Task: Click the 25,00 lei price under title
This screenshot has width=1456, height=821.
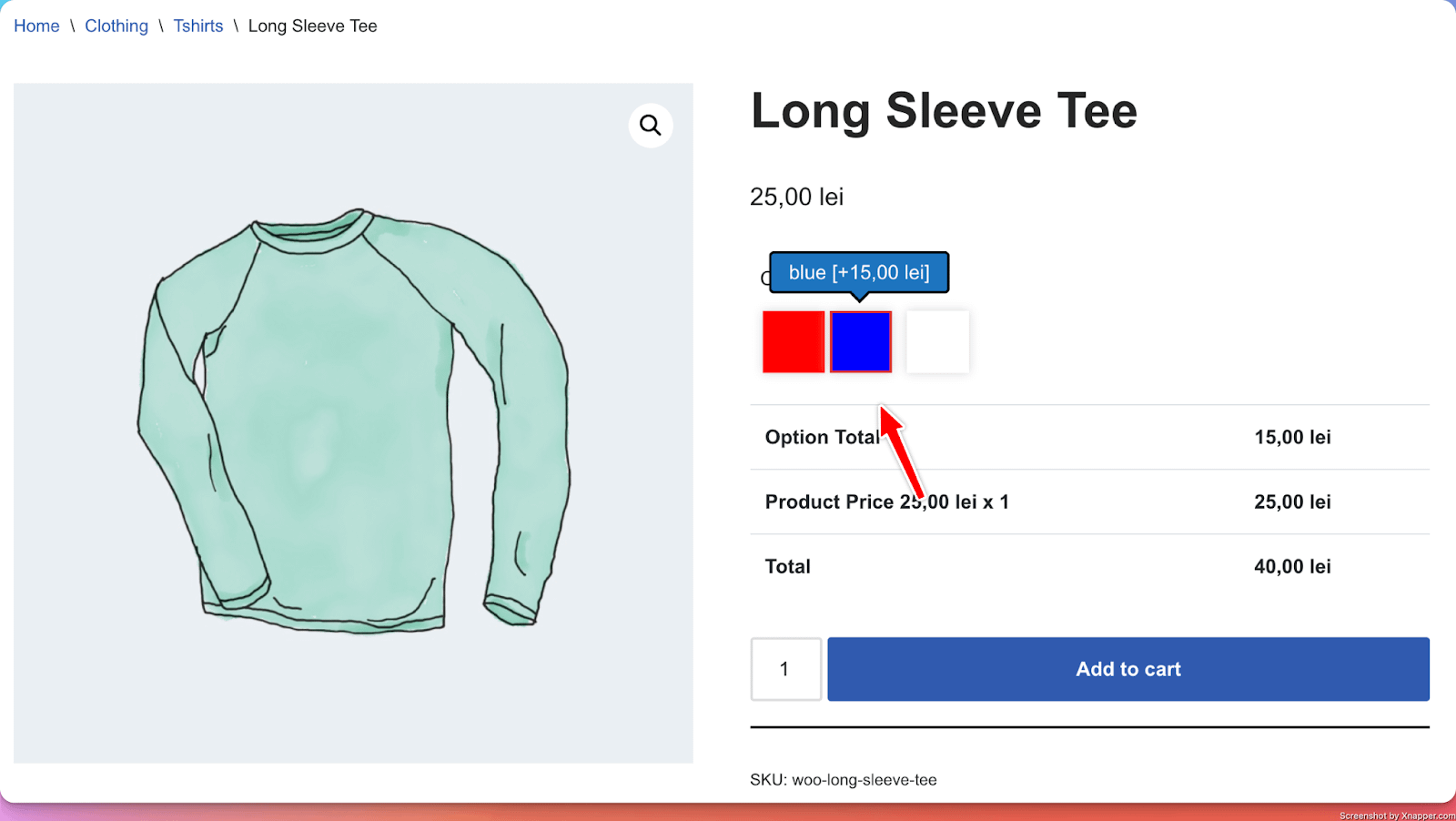Action: coord(796,197)
